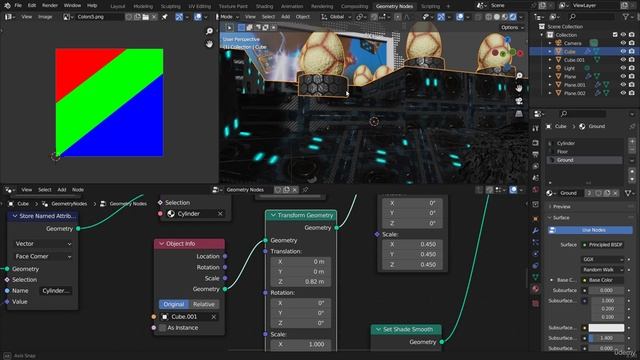Pin the Colors3.png image
This screenshot has width=640, height=360.
pyautogui.click(x=165, y=17)
